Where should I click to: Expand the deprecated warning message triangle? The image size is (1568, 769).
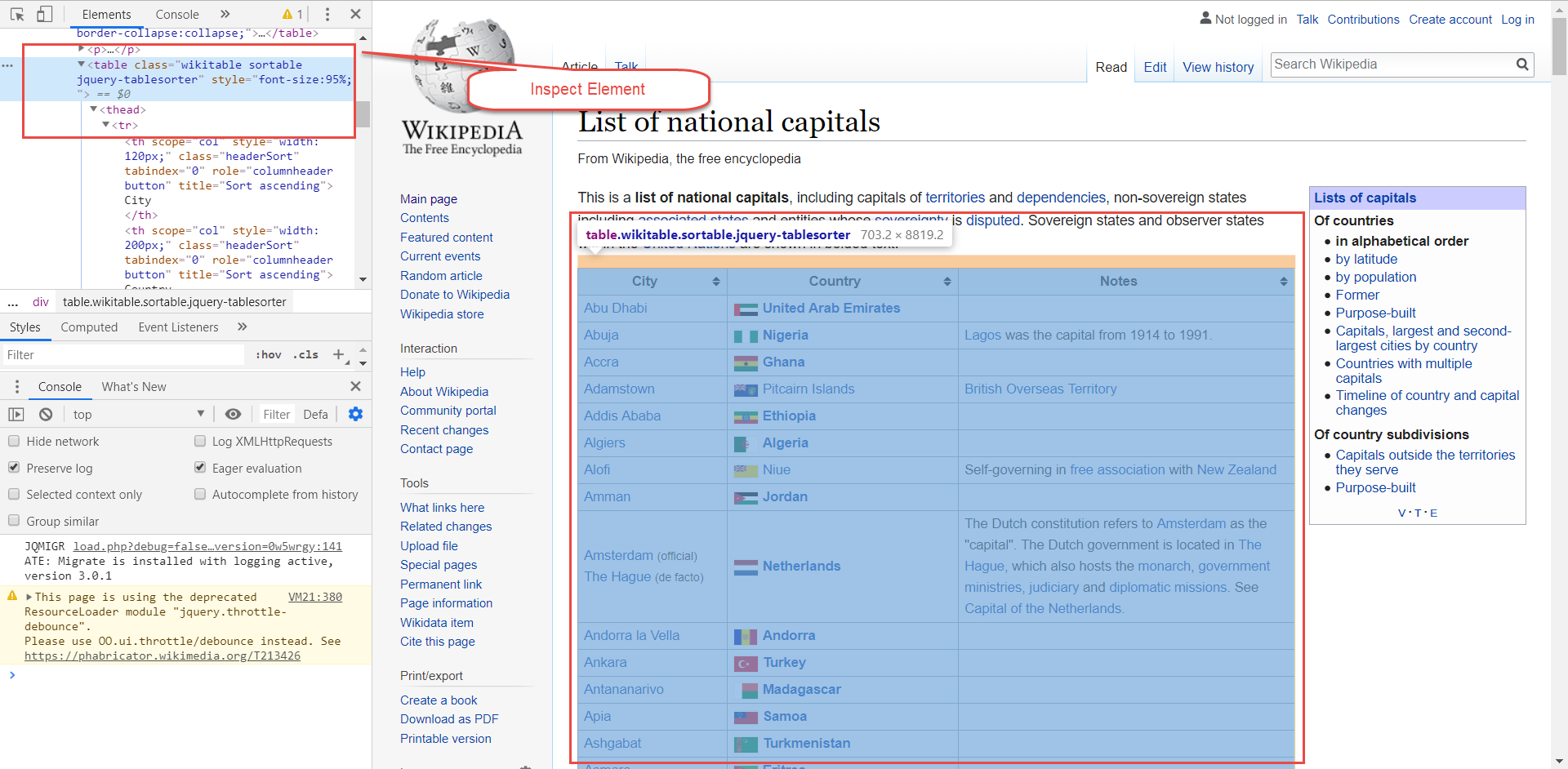(29, 597)
